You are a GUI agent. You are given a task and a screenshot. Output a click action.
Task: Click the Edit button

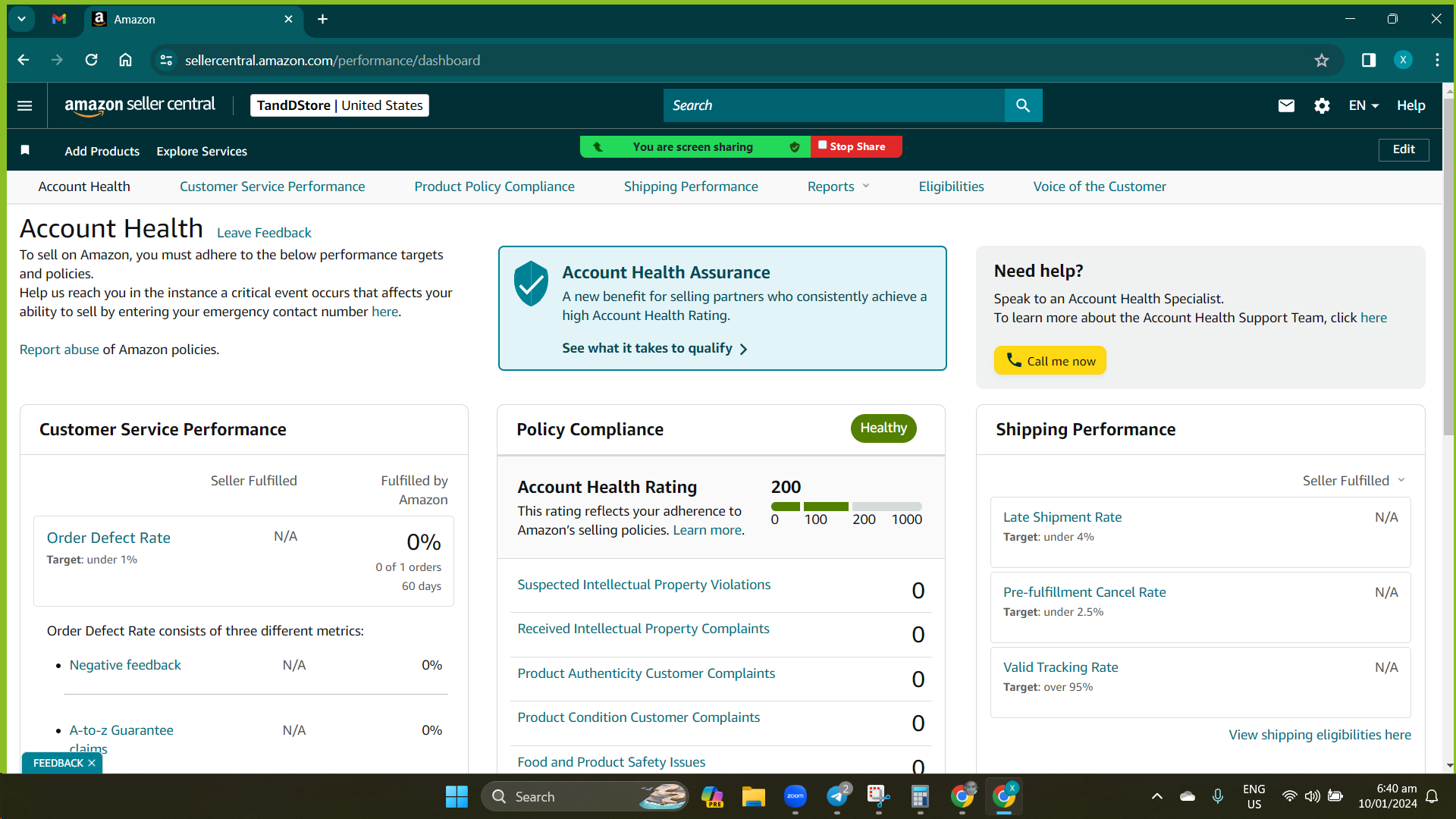coord(1404,149)
